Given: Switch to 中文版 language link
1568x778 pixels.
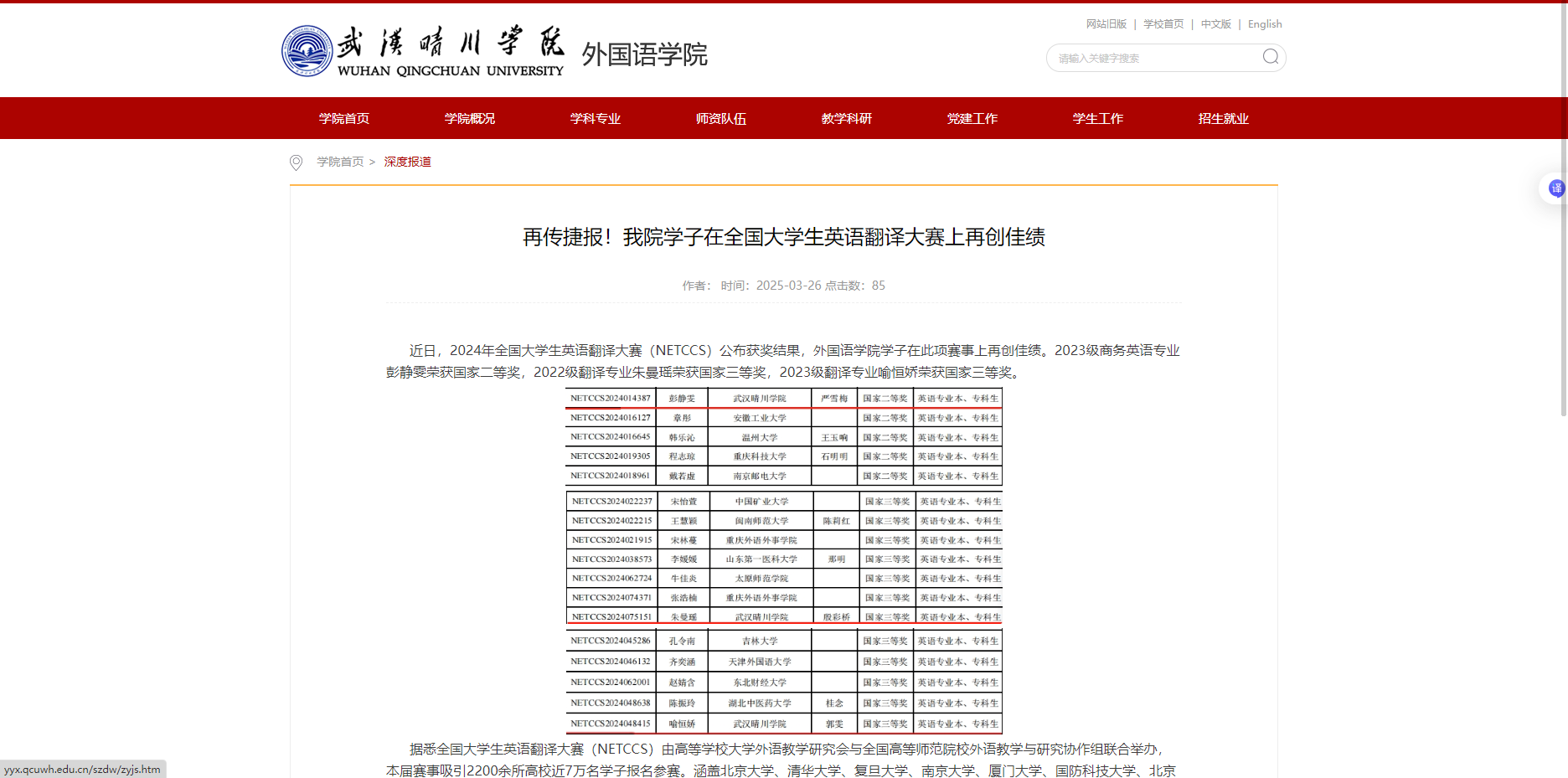Looking at the screenshot, I should tap(1215, 24).
